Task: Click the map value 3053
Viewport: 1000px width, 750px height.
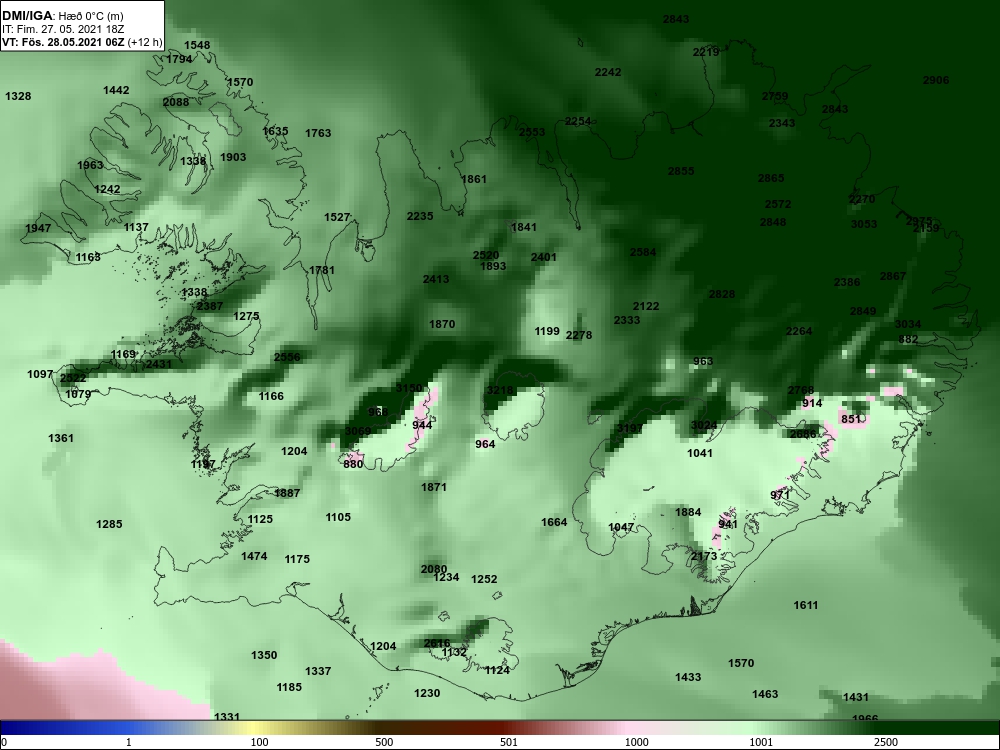Action: pyautogui.click(x=864, y=224)
